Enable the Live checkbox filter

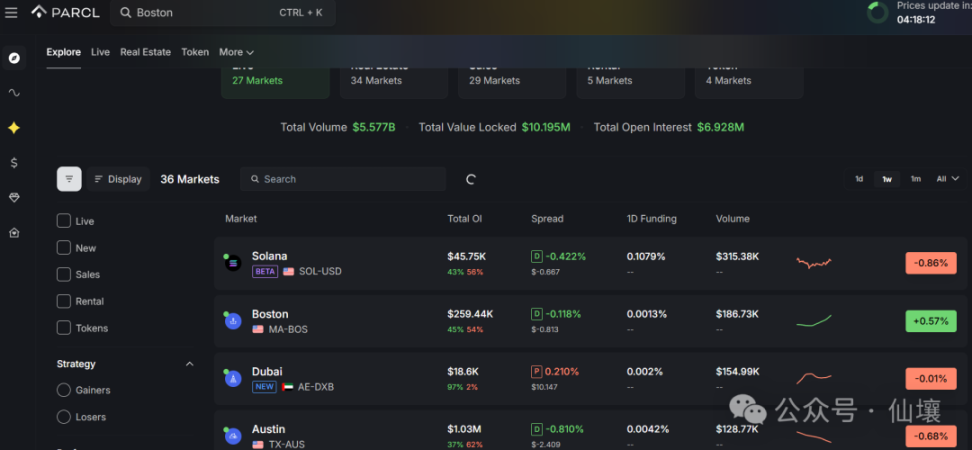pos(63,221)
